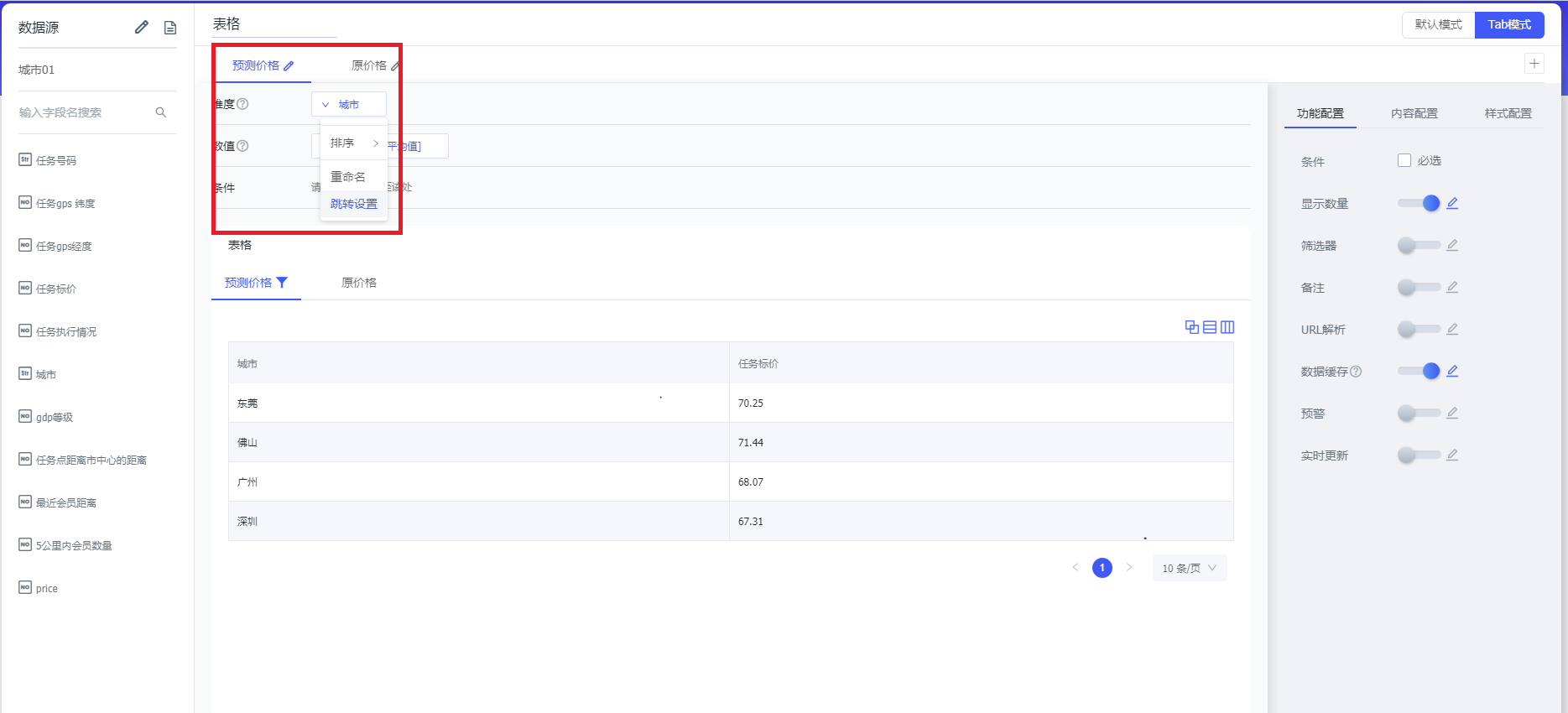Viewport: 1568px width, 713px height.
Task: Click the edit icon next to 数据缓存
Action: (x=1452, y=371)
